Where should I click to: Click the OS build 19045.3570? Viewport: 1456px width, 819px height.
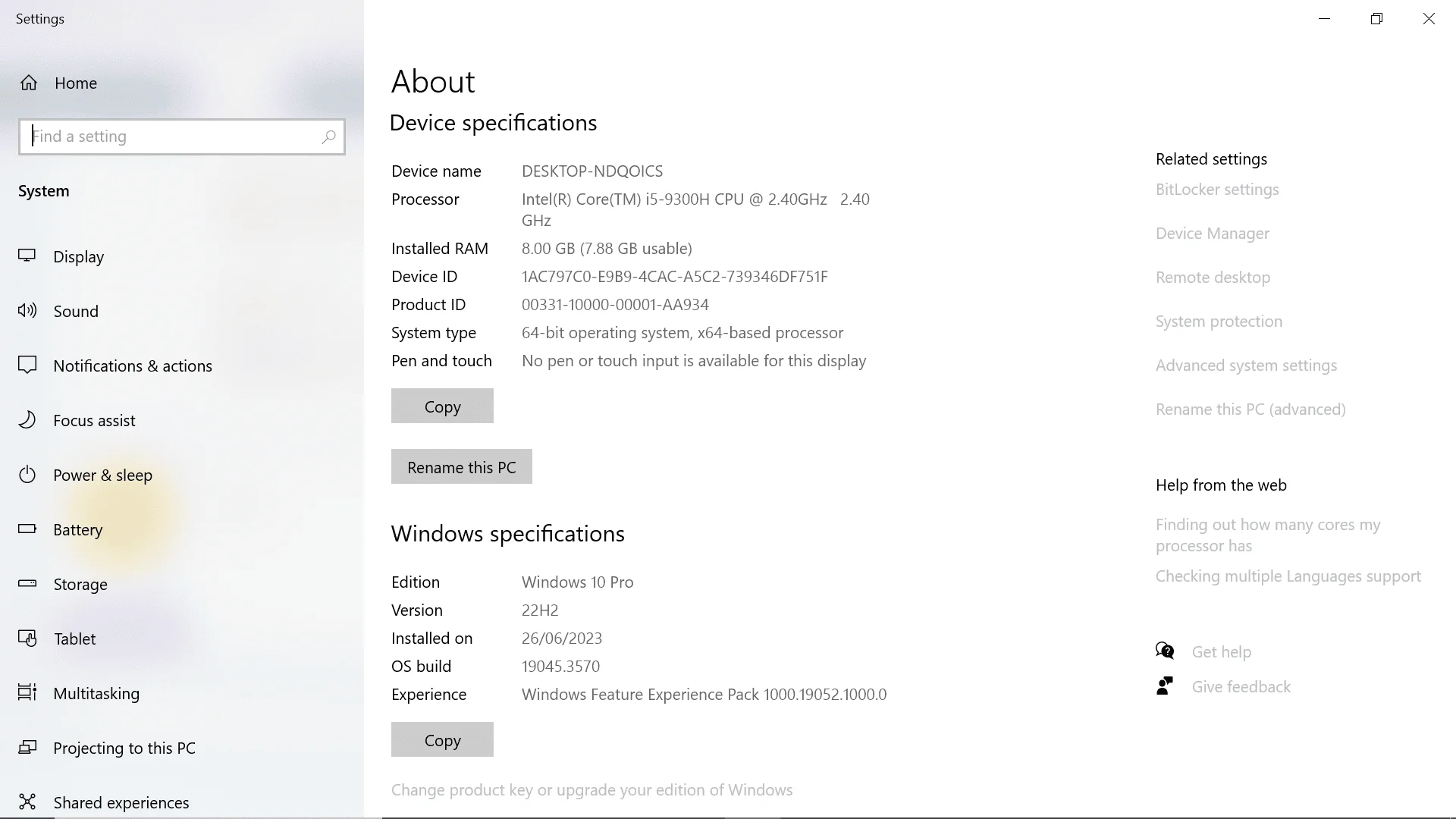pos(560,667)
